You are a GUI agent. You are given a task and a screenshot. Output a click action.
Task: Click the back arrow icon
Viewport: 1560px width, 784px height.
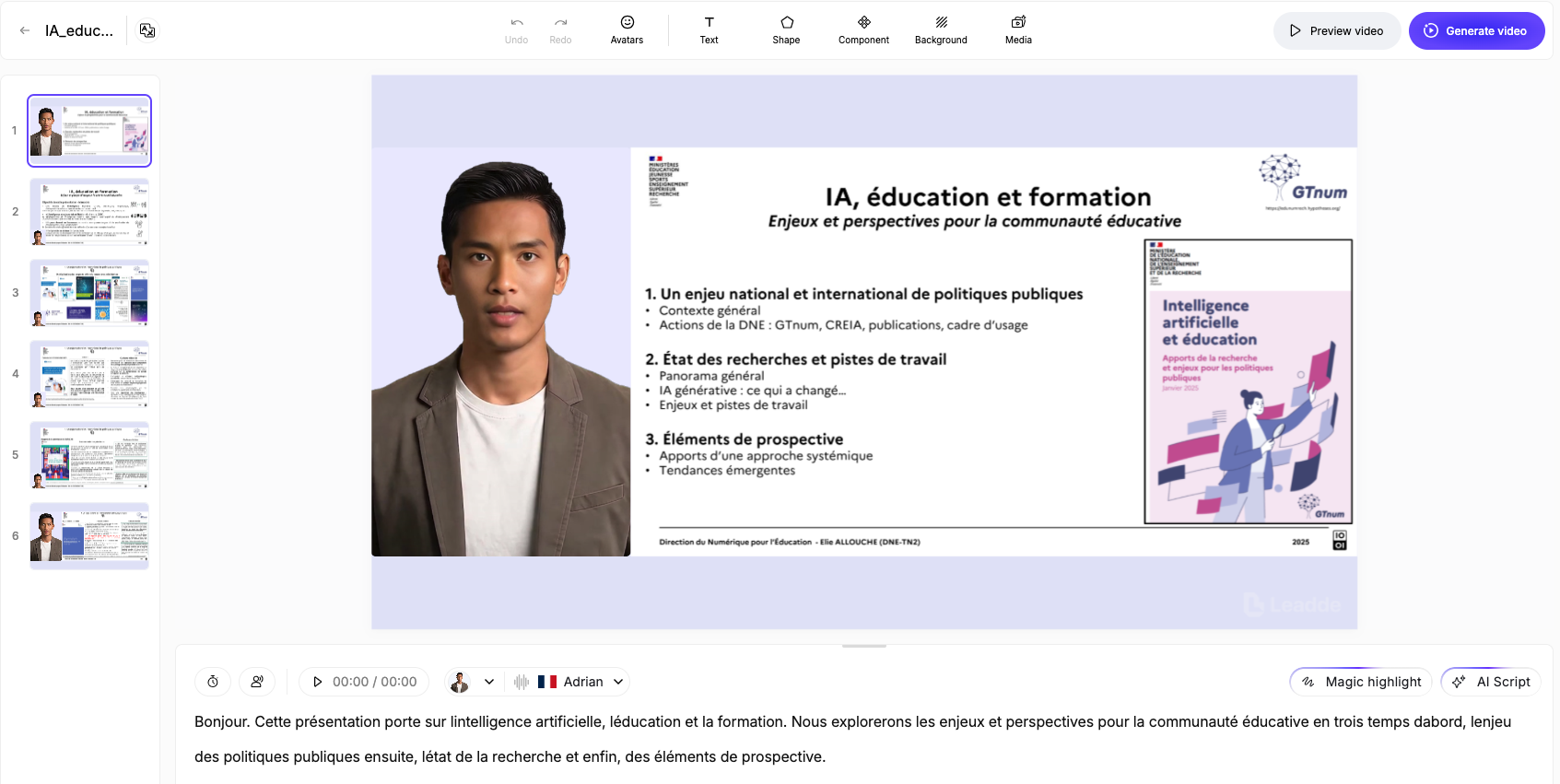(25, 30)
